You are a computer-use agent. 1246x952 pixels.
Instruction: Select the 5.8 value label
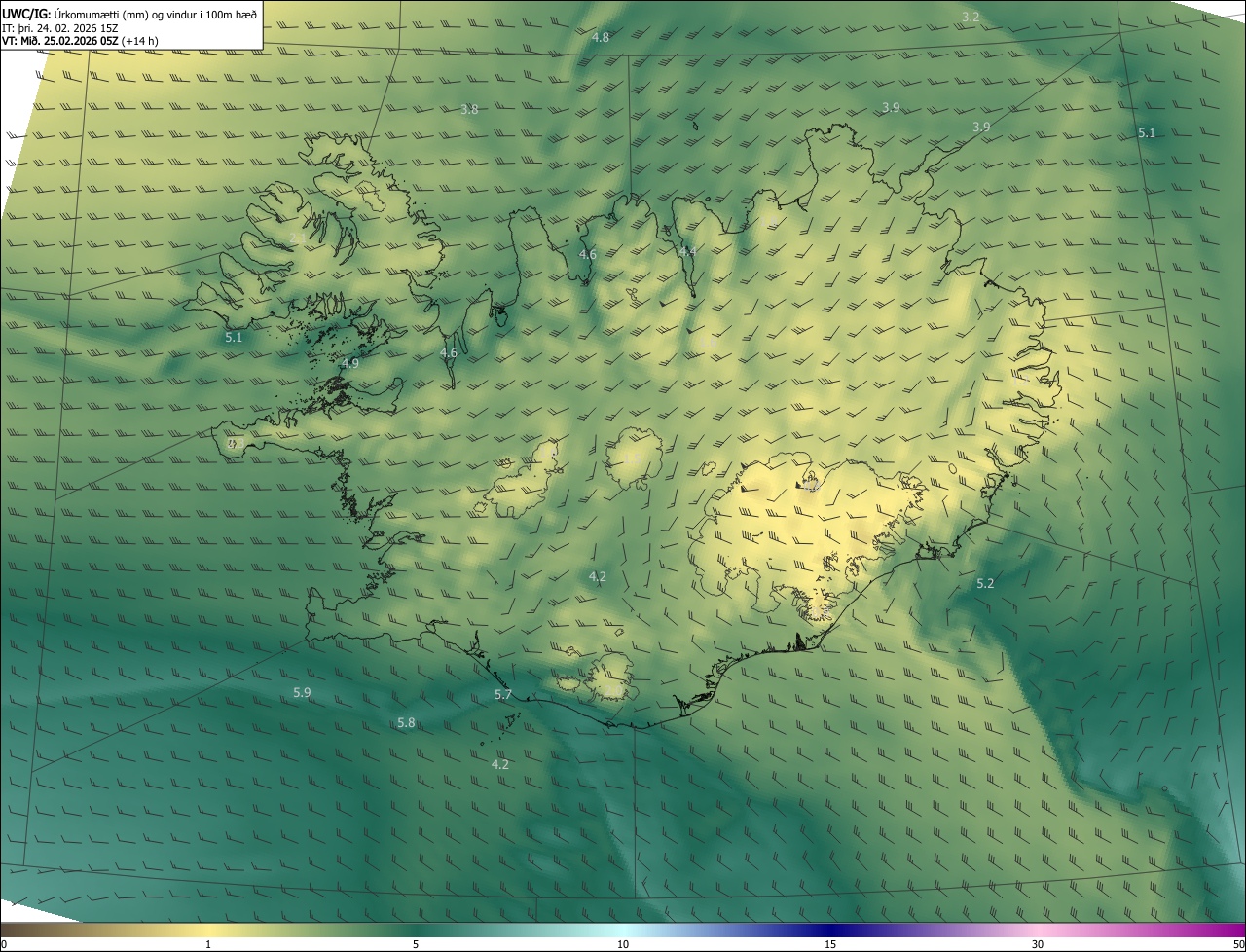406,722
